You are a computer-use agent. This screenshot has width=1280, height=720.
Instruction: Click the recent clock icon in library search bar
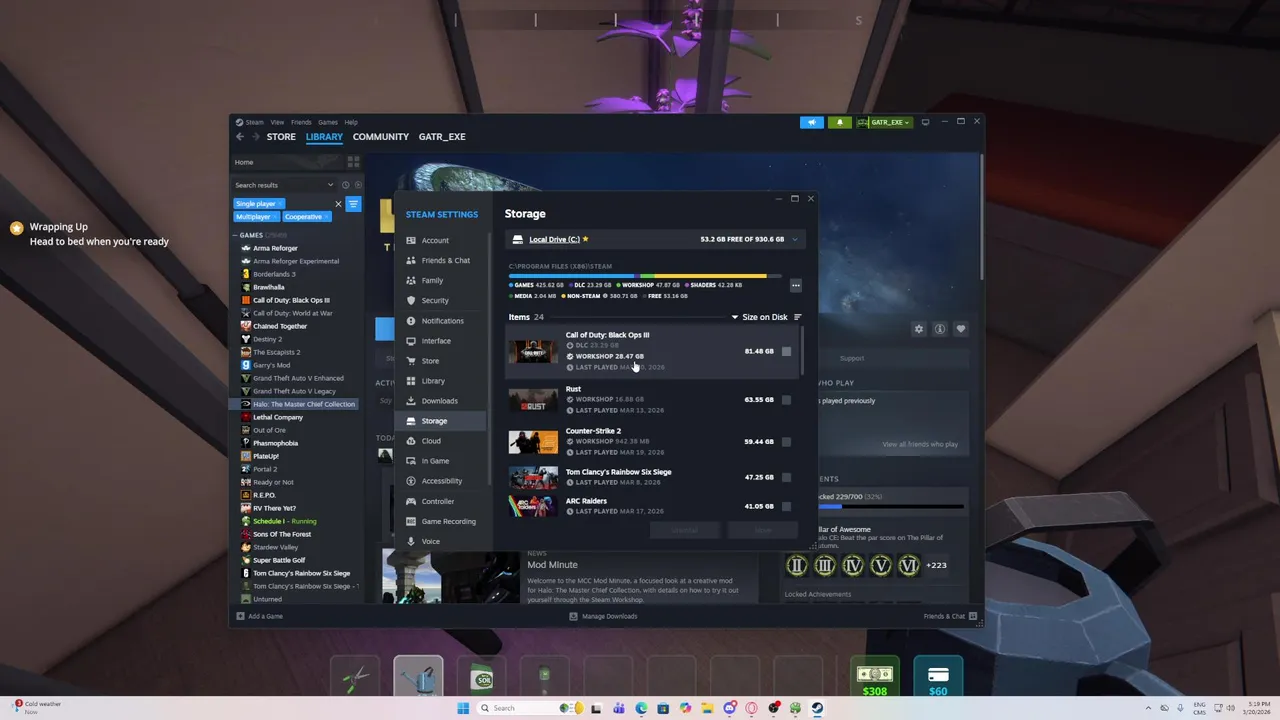(346, 185)
